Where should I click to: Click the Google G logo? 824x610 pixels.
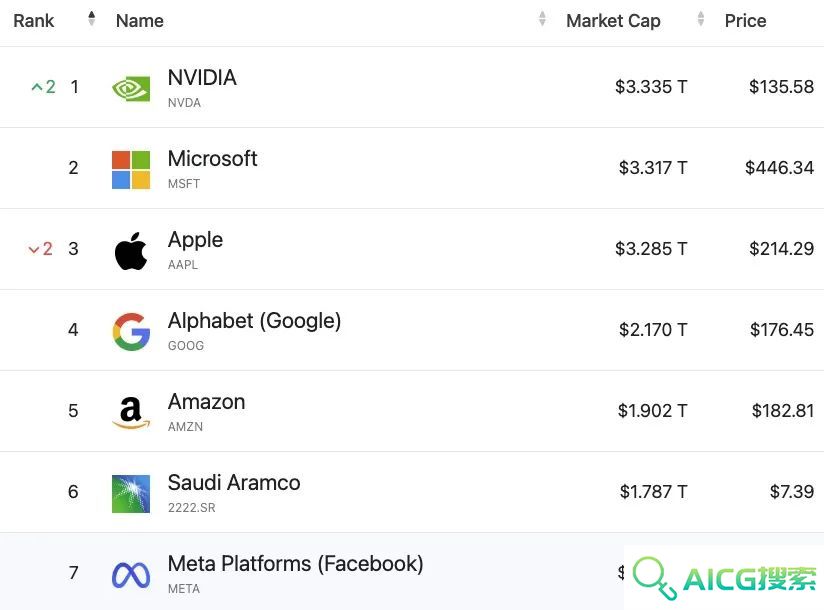click(x=131, y=332)
